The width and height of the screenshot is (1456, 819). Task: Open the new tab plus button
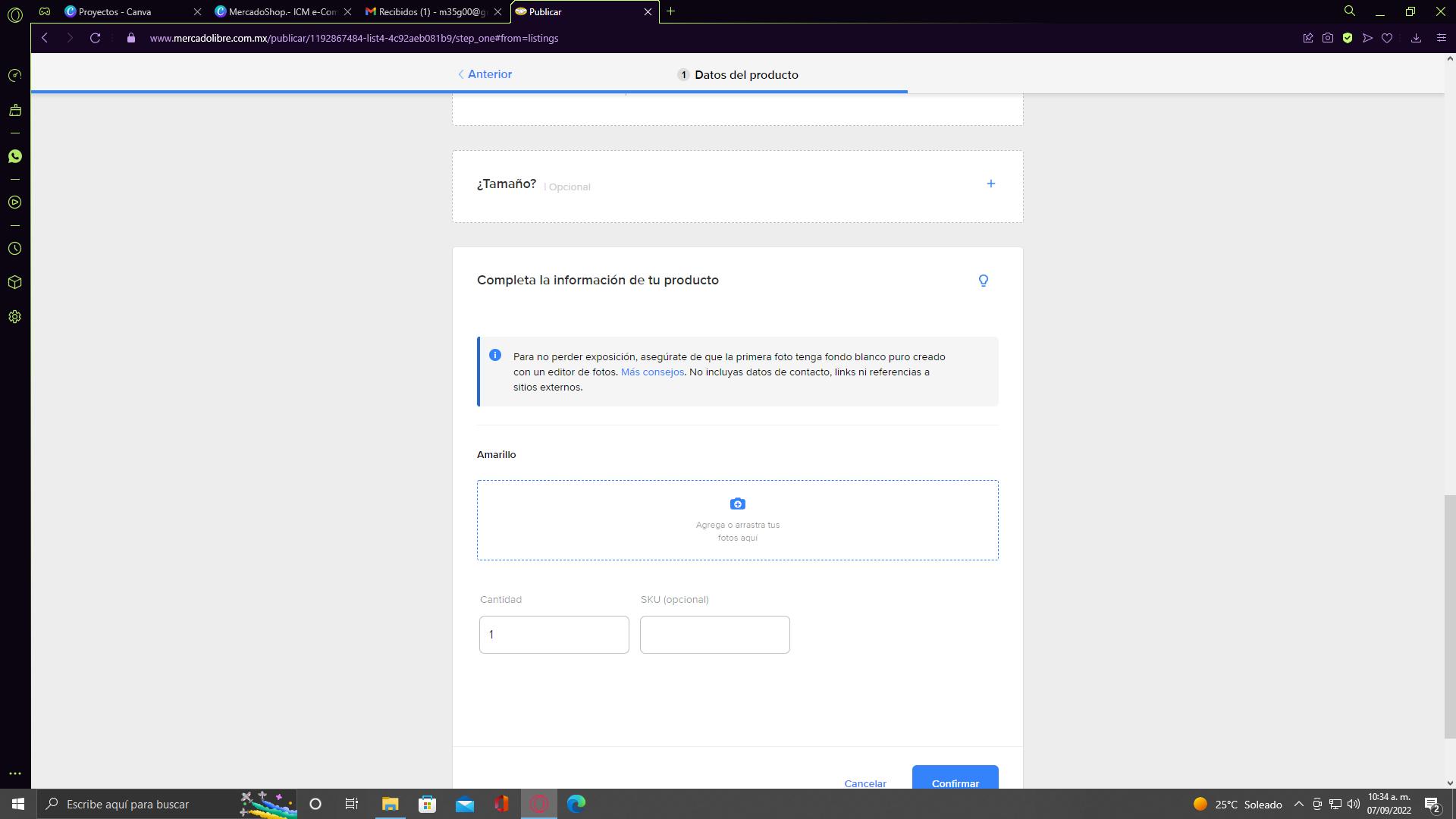click(671, 11)
